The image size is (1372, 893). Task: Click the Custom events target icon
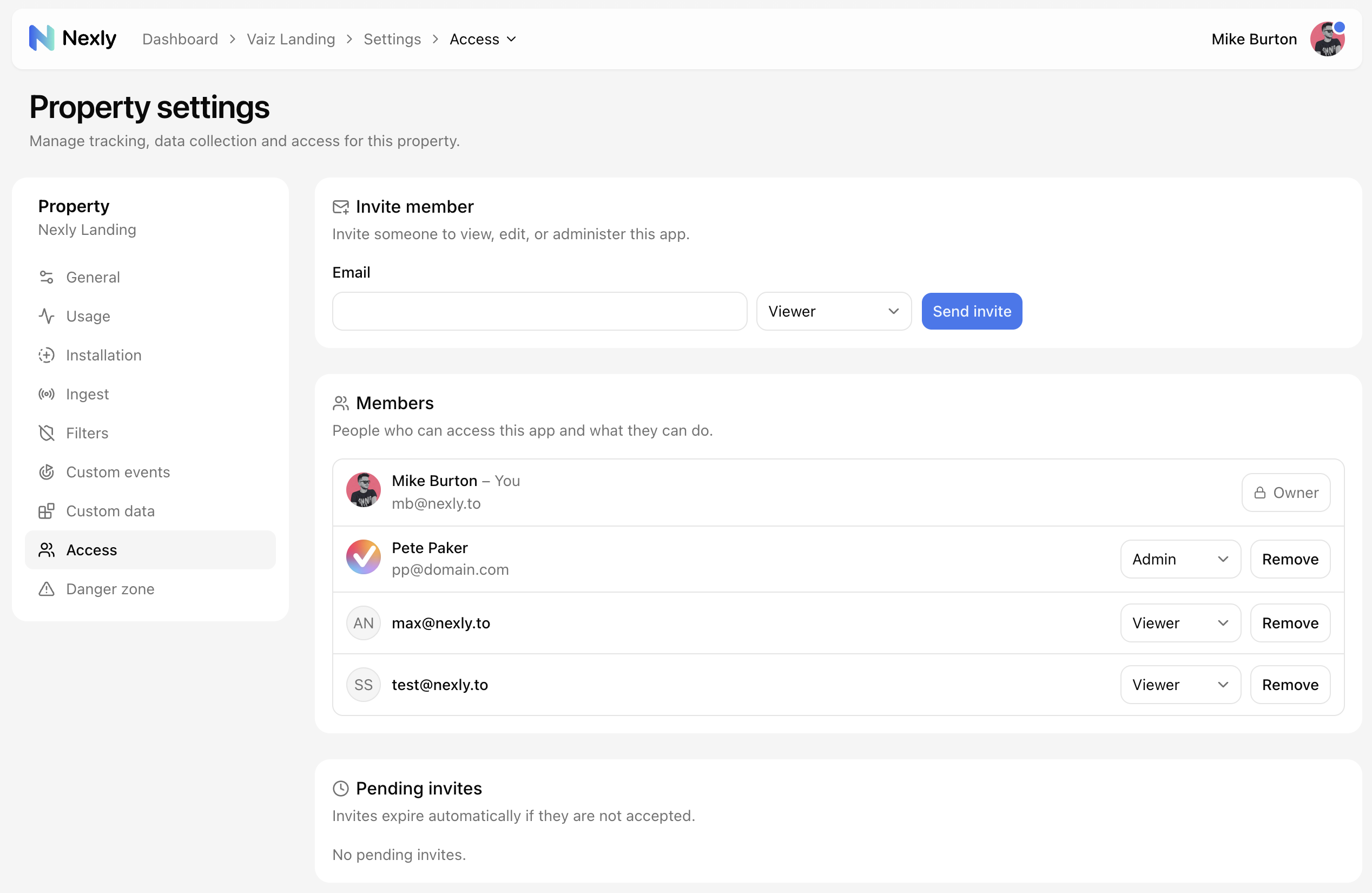click(x=47, y=472)
